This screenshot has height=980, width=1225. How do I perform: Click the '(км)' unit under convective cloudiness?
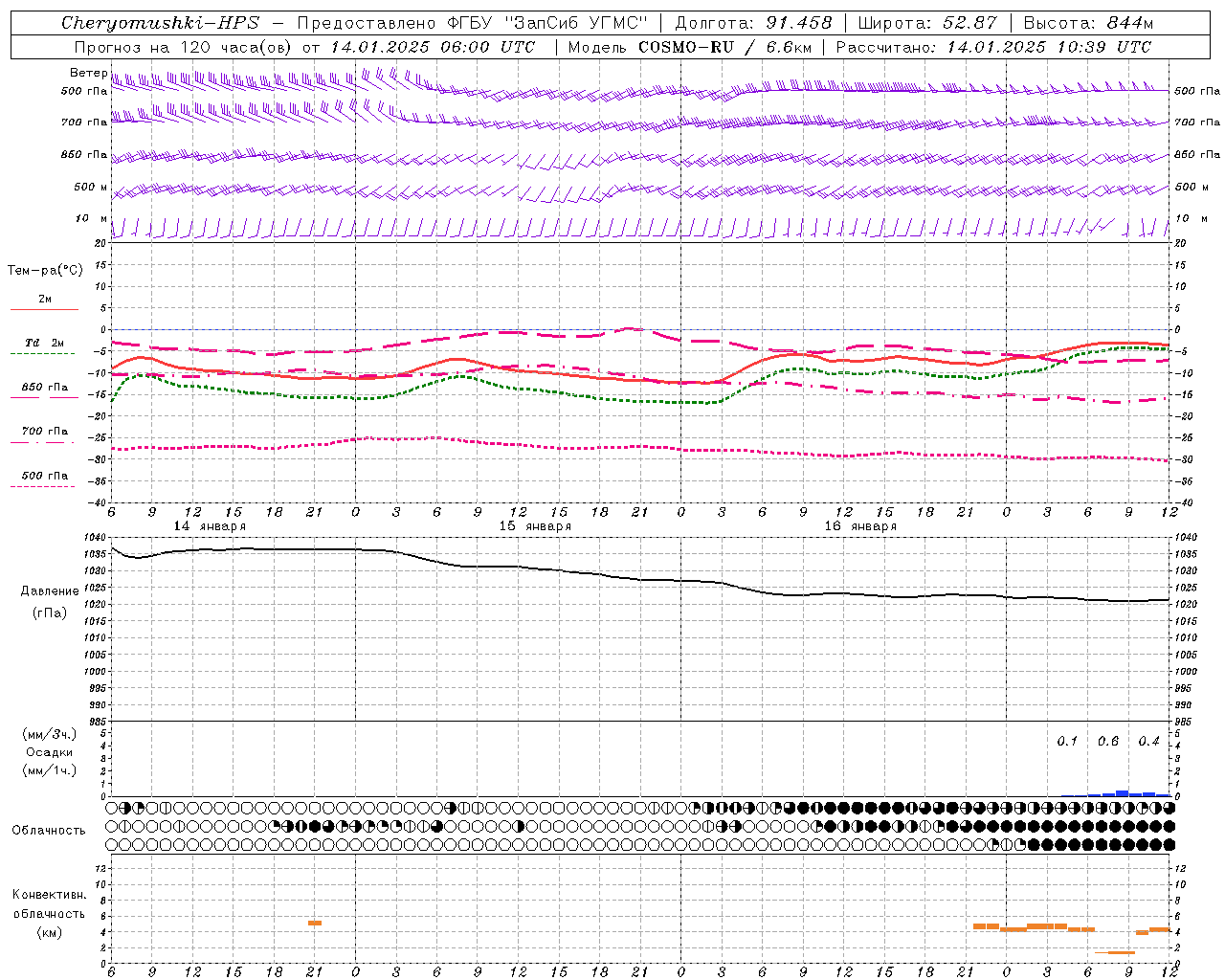tap(50, 932)
